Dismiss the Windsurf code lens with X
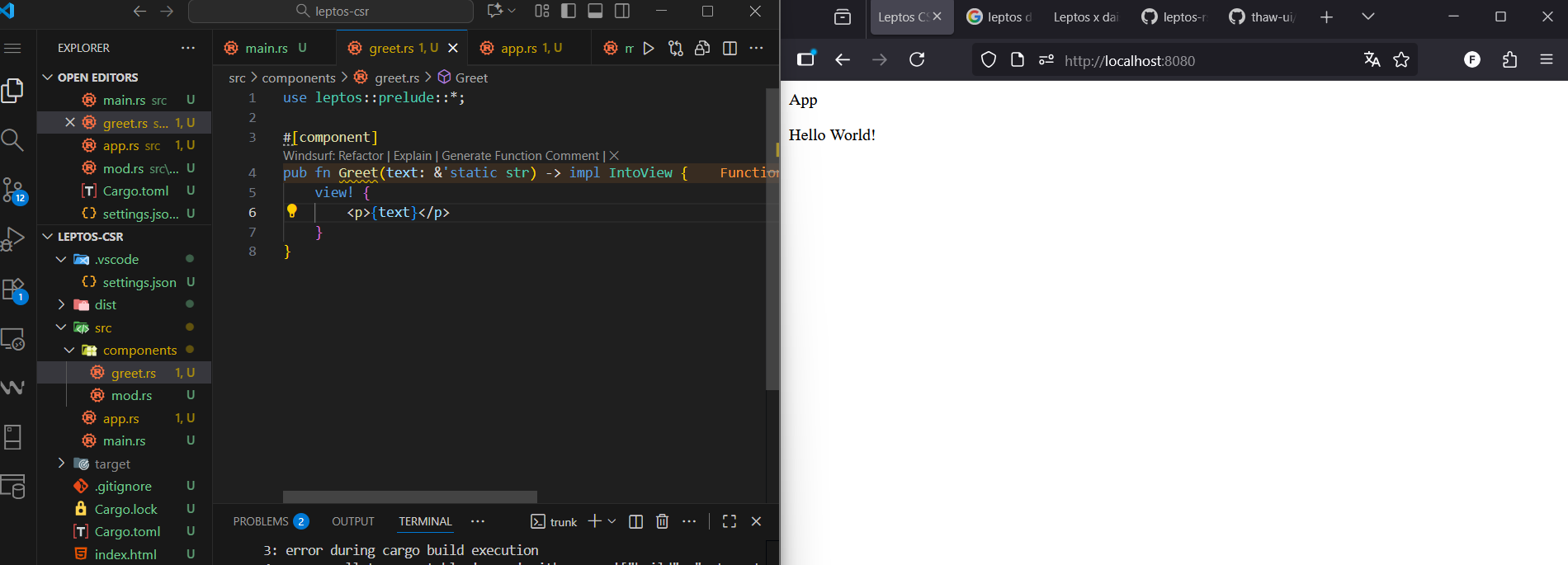The image size is (1568, 565). coord(614,156)
